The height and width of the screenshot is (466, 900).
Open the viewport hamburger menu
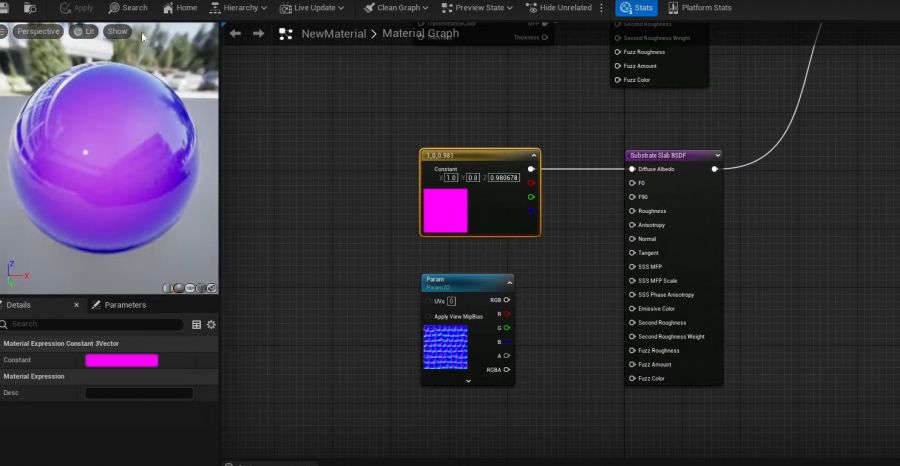coord(3,32)
